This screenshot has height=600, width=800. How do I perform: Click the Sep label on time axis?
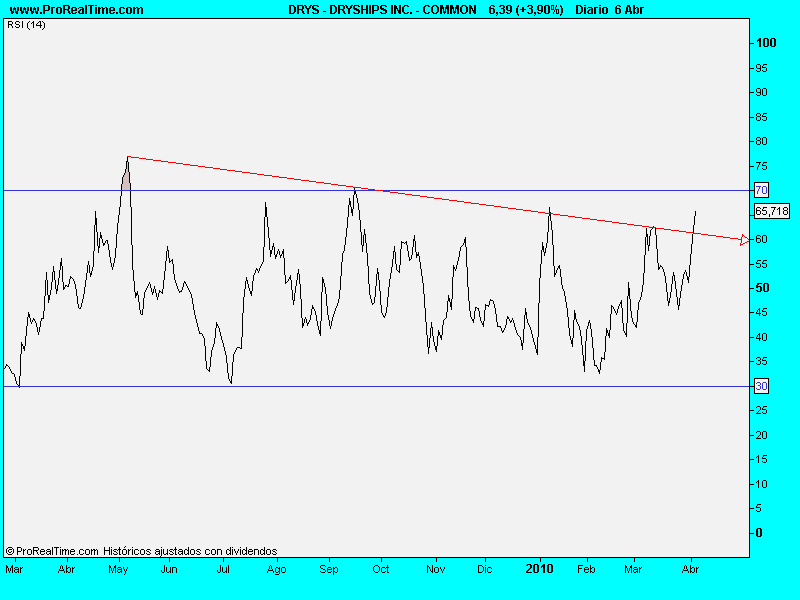pos(329,569)
